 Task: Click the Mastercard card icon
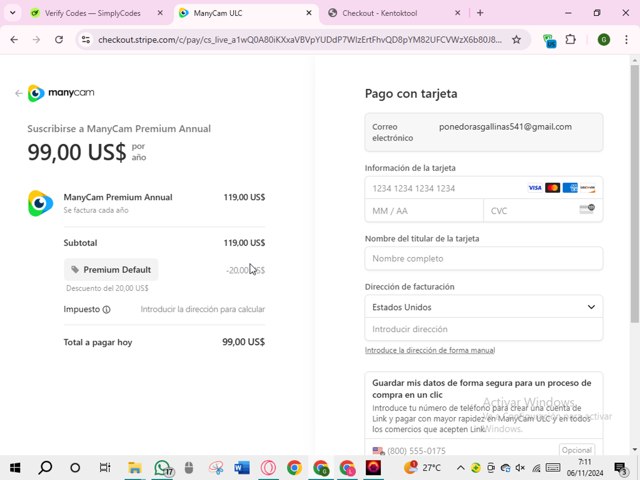[x=552, y=188]
